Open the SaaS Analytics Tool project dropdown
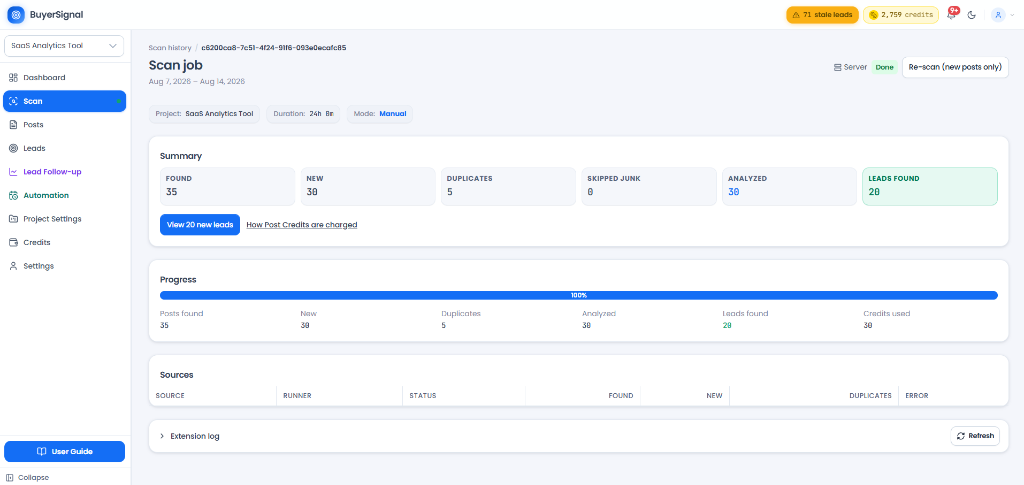This screenshot has height=485, width=1024. [x=64, y=46]
